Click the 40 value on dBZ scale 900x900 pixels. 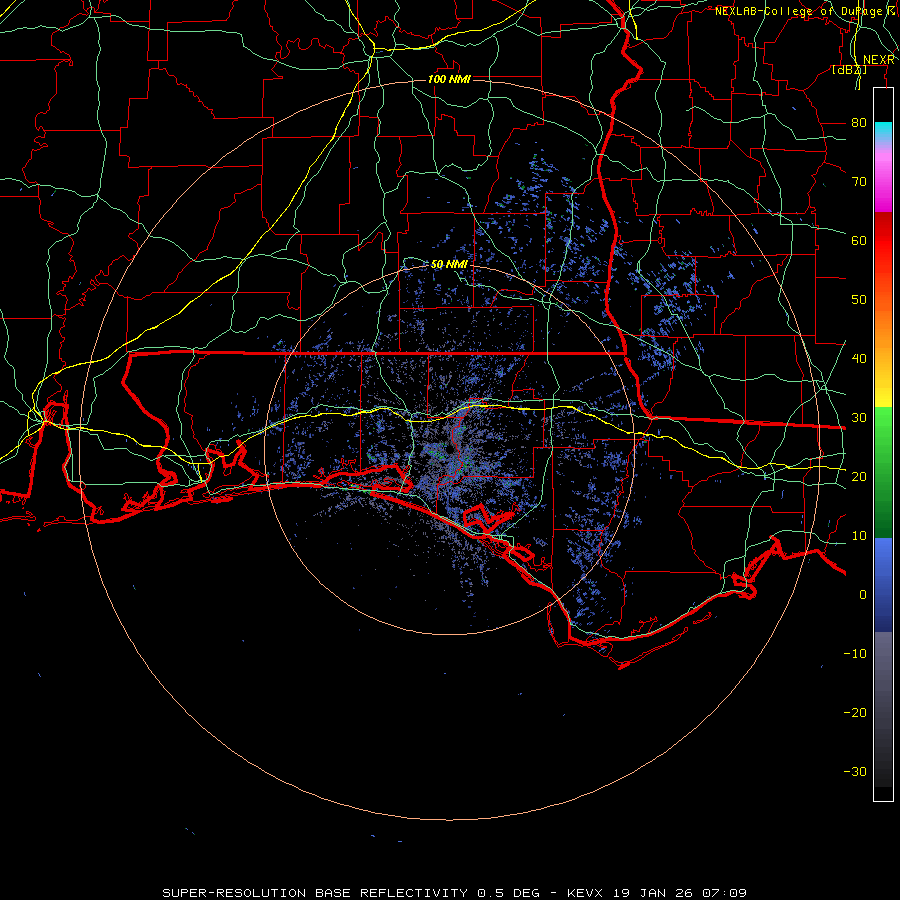(x=859, y=358)
